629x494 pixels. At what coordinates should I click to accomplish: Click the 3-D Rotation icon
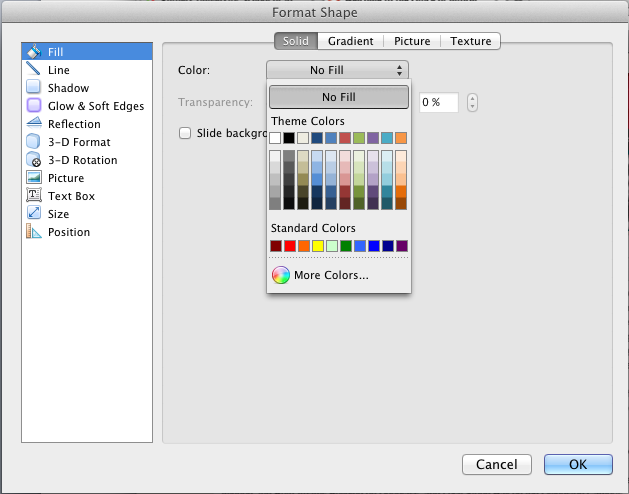34,159
